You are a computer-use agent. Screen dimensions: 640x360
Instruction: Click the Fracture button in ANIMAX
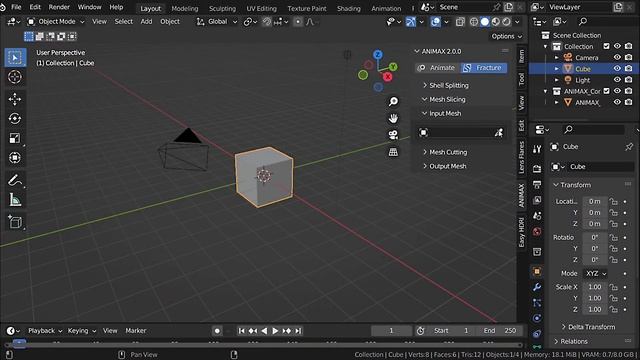(484, 68)
